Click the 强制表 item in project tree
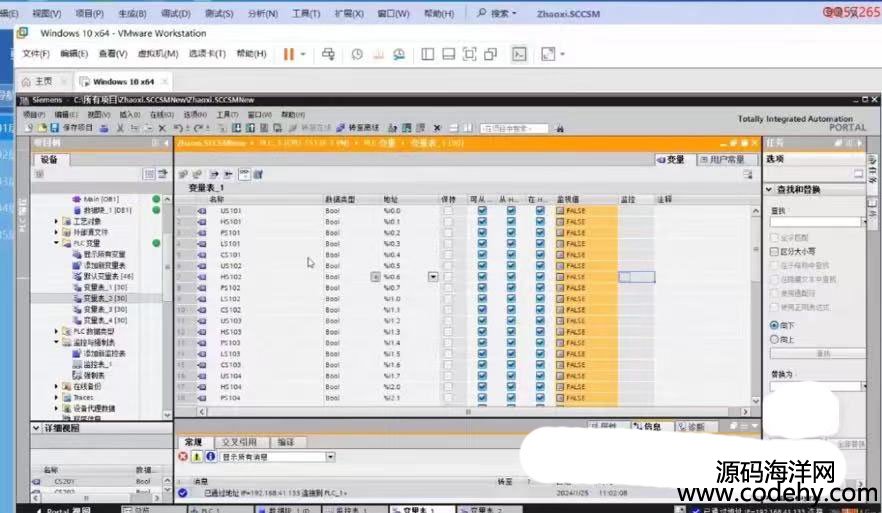Screen dimensions: 882x513 point(94,375)
